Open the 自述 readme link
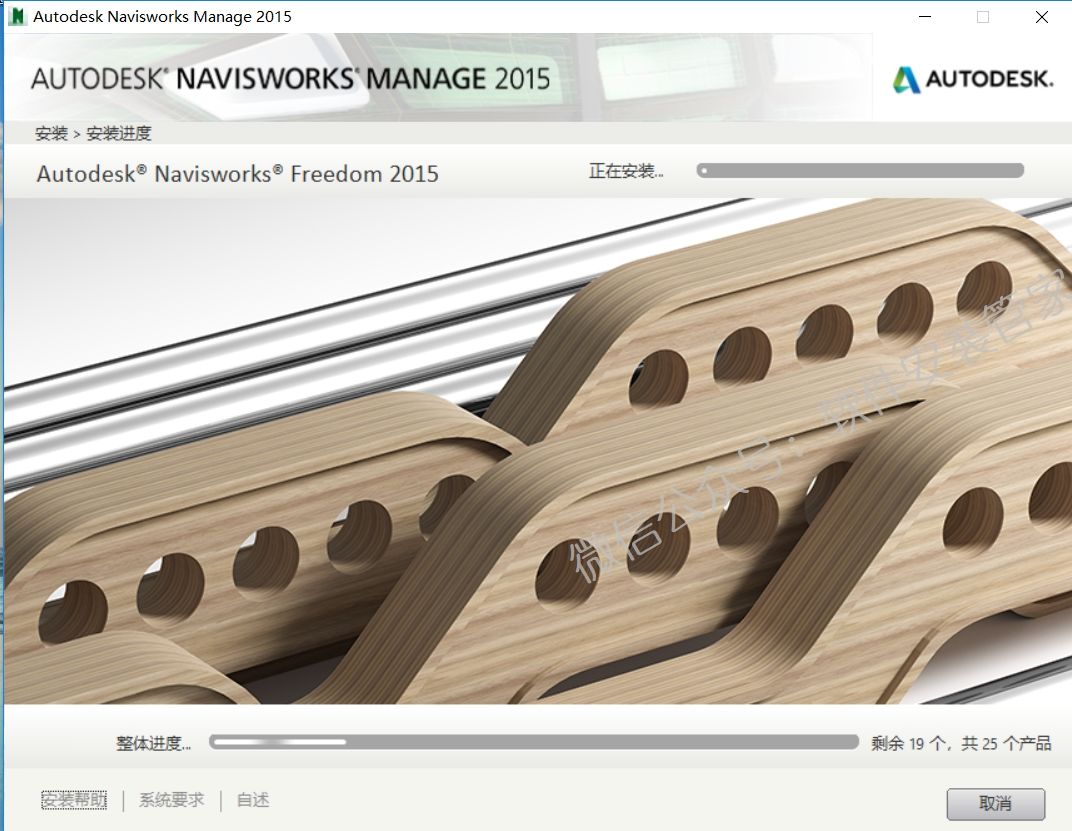Image resolution: width=1072 pixels, height=831 pixels. pos(253,800)
